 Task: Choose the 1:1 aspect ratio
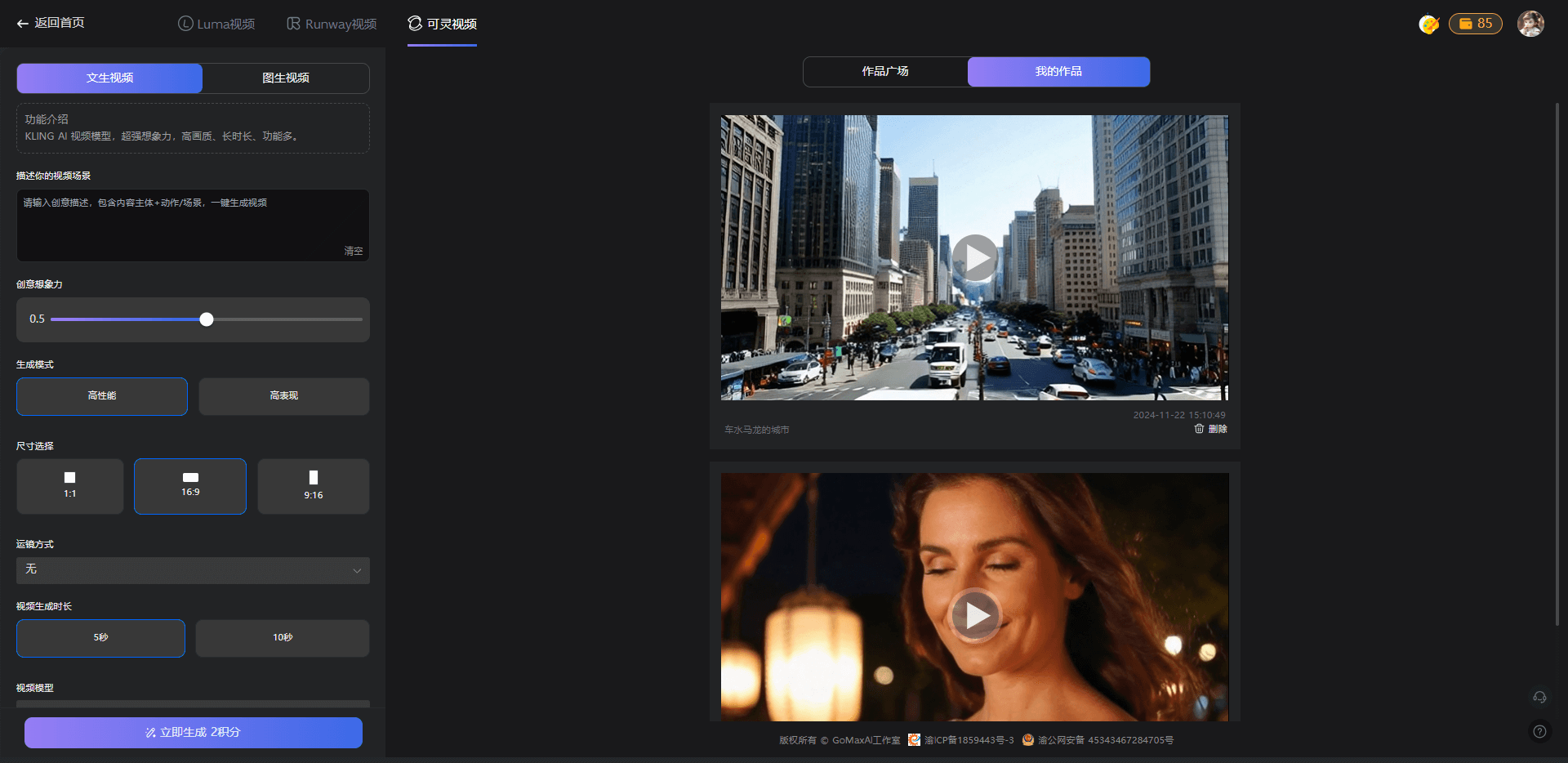coord(70,486)
